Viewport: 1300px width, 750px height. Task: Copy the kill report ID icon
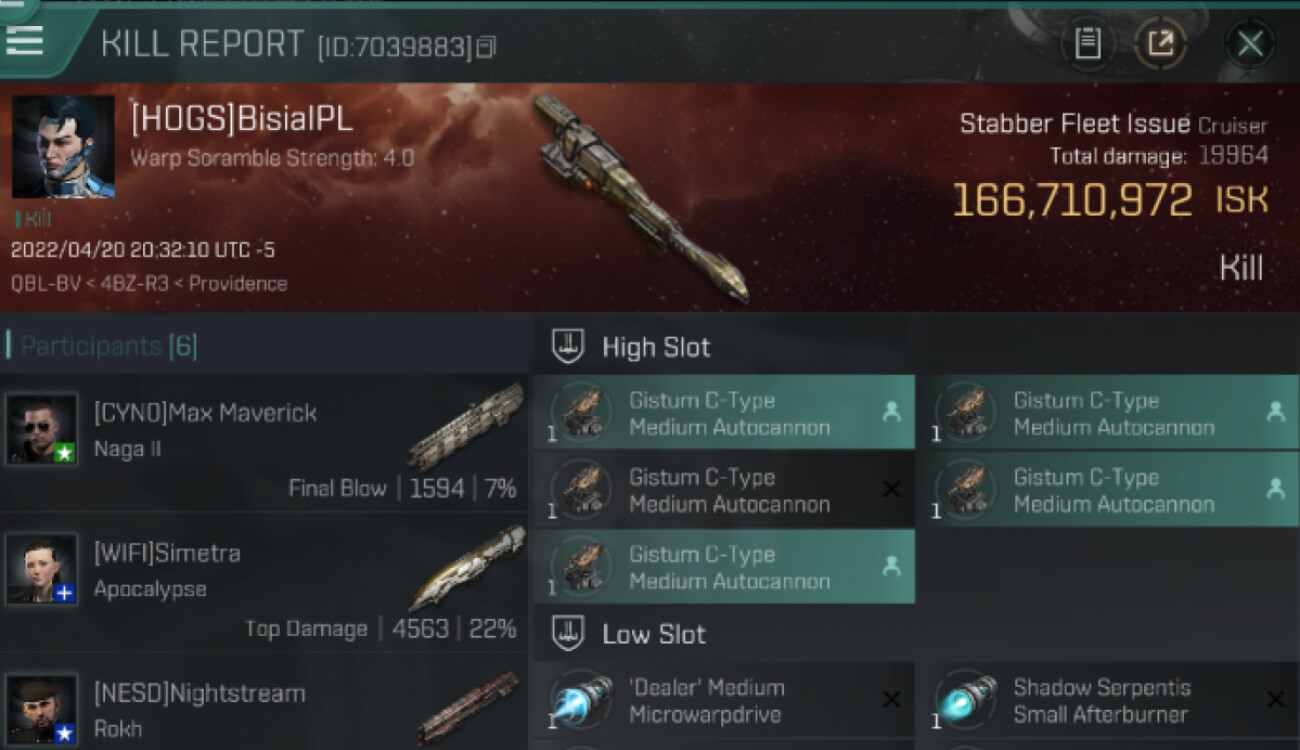point(486,46)
